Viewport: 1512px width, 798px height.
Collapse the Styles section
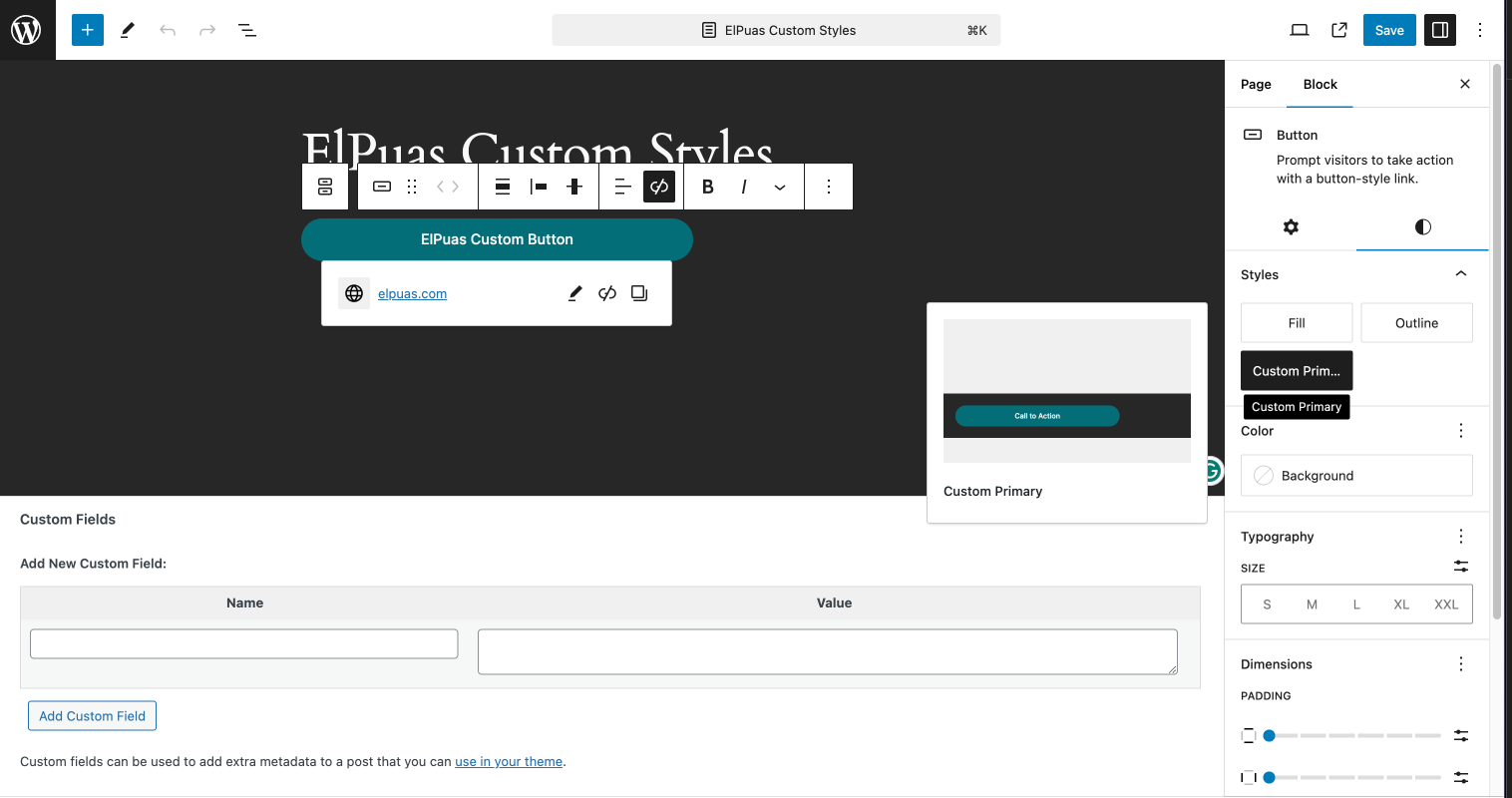pyautogui.click(x=1461, y=274)
